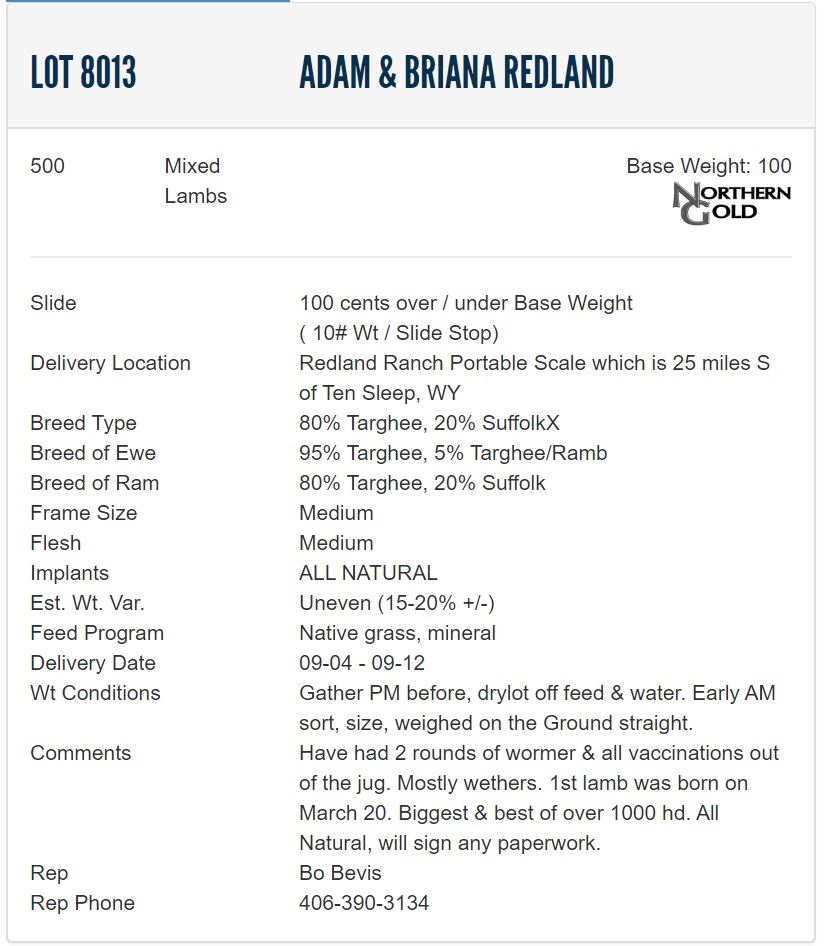Click the Rep Phone number 406-390-3134
This screenshot has height=946, width=826.
tap(364, 903)
